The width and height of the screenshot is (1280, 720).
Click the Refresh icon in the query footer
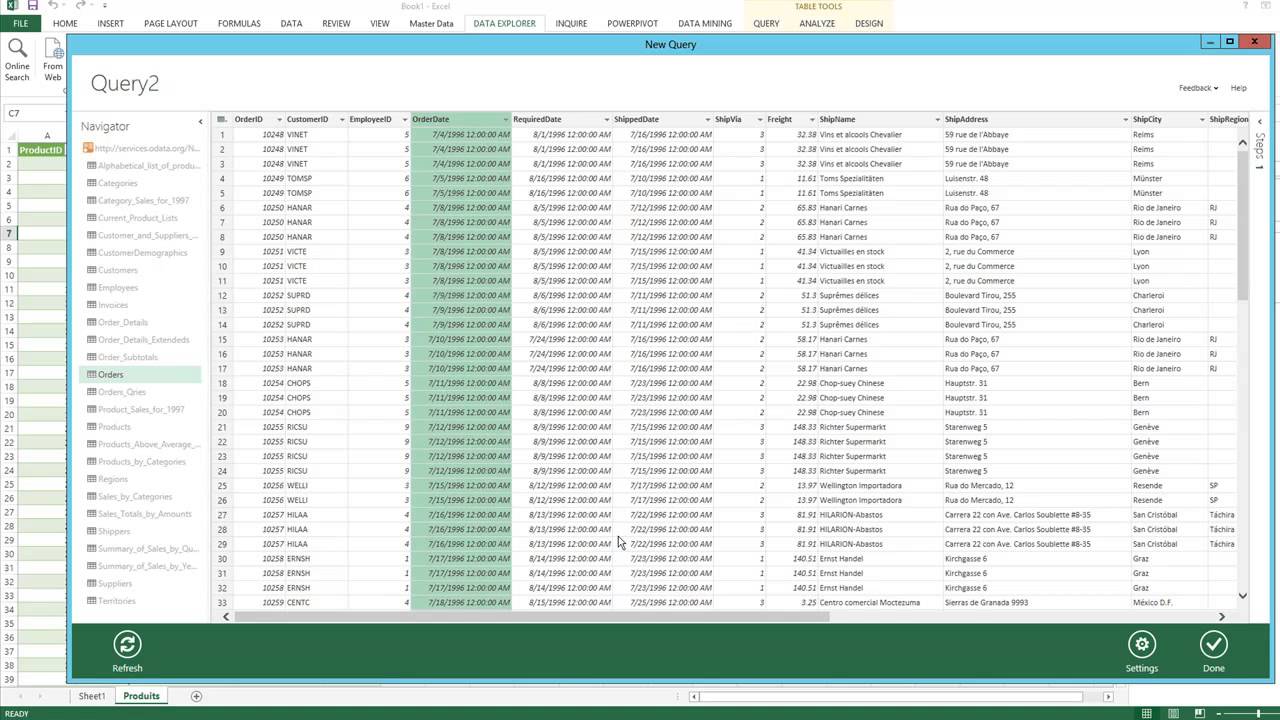point(127,645)
